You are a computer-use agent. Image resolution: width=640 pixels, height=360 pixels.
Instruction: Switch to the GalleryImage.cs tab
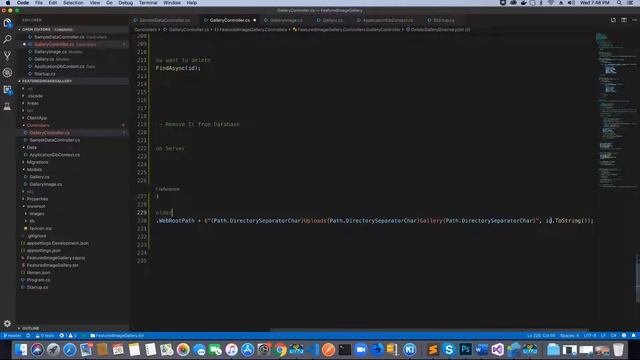[286, 20]
